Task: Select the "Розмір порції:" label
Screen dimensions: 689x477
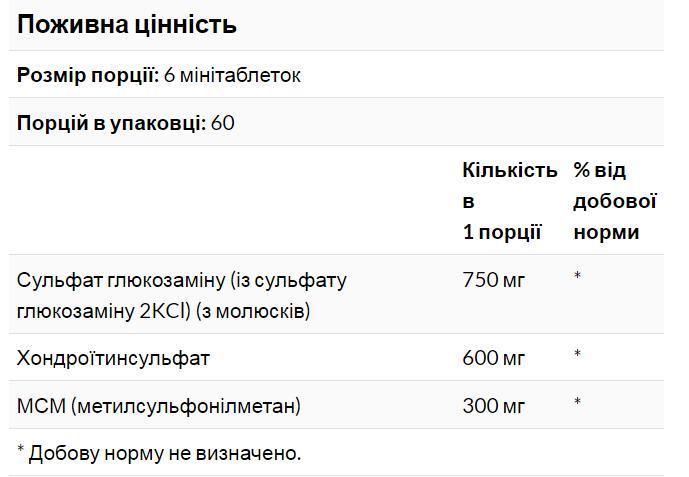Action: 88,75
